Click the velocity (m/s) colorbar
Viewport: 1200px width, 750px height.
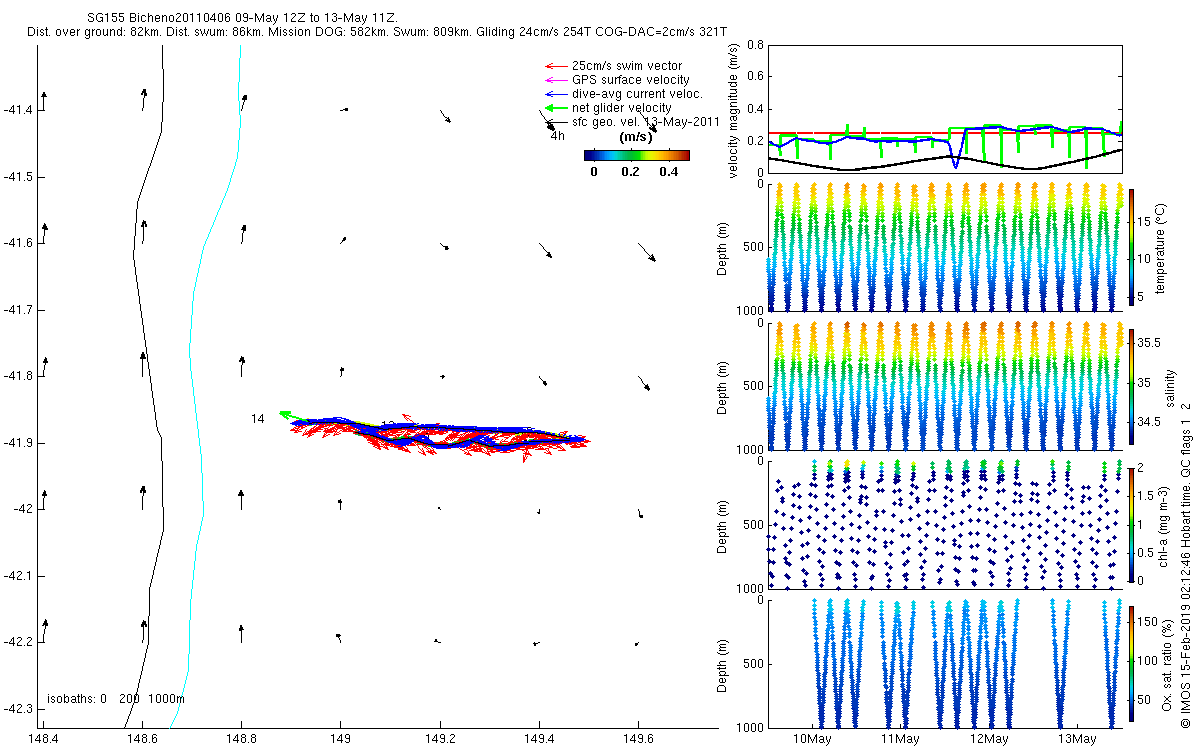point(636,155)
